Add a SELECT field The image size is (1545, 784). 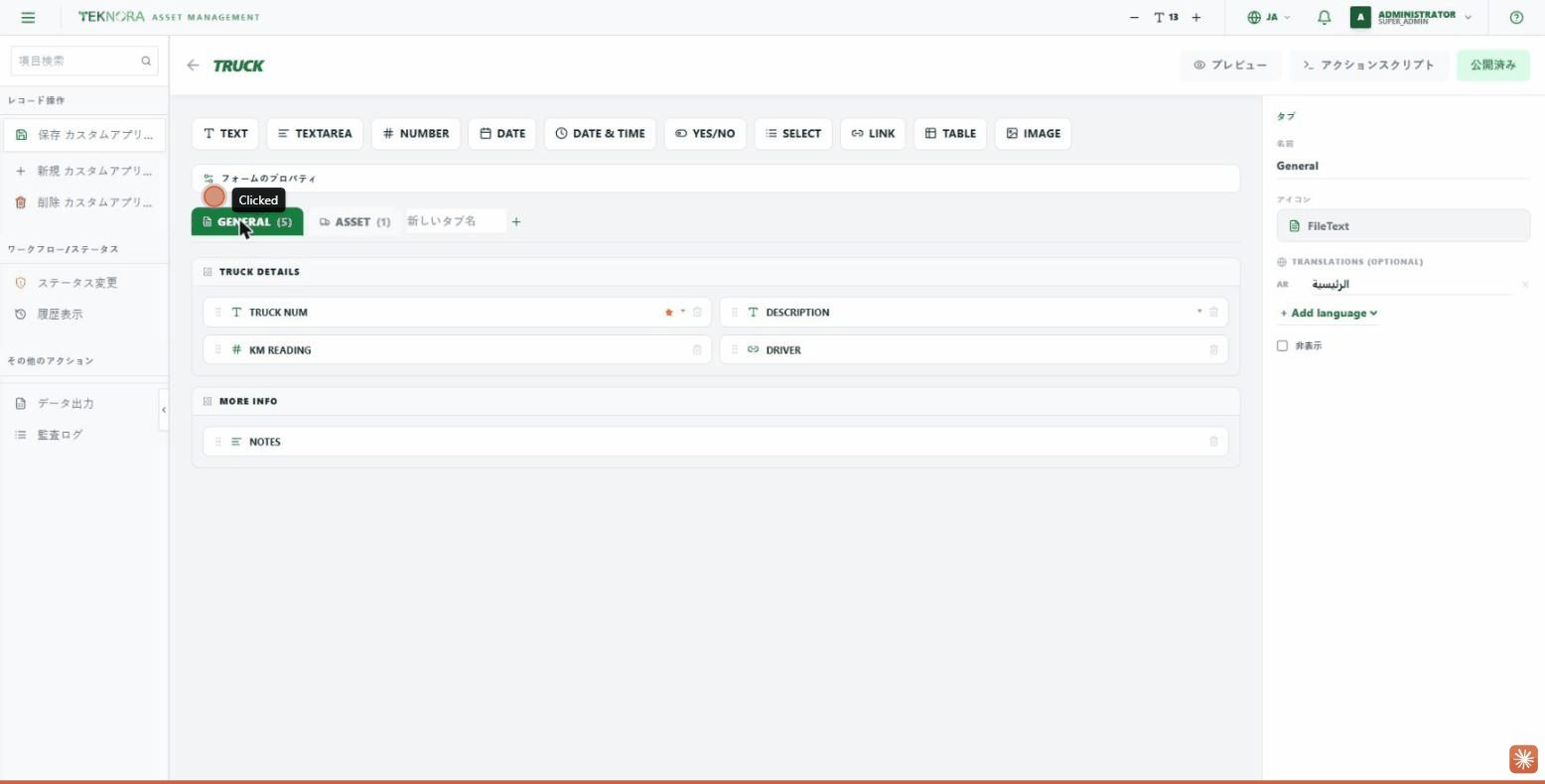click(793, 133)
